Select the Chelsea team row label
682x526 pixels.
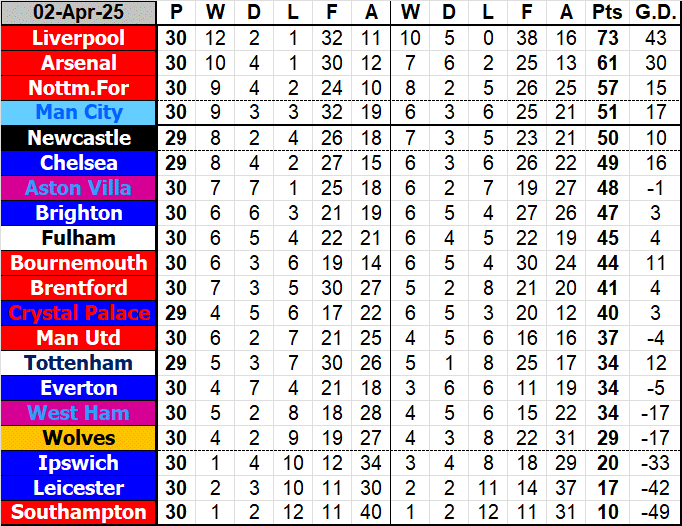(x=79, y=163)
